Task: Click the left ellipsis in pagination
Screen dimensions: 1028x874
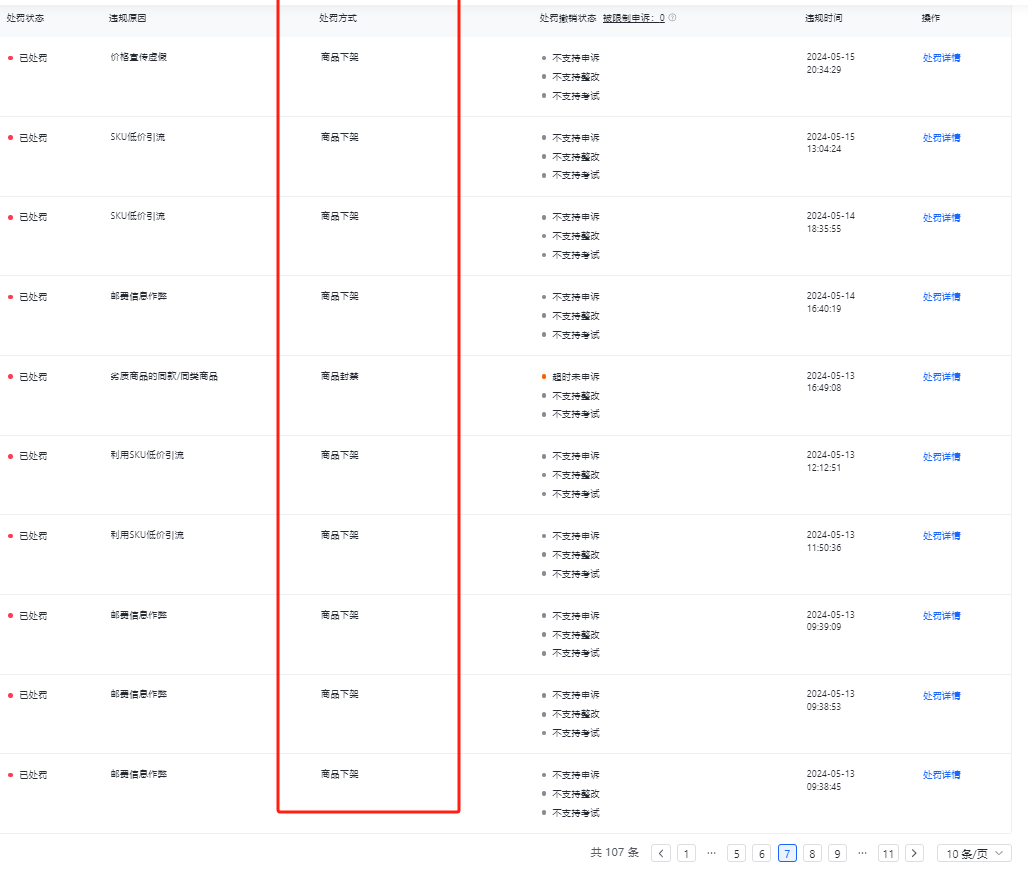Action: point(711,853)
